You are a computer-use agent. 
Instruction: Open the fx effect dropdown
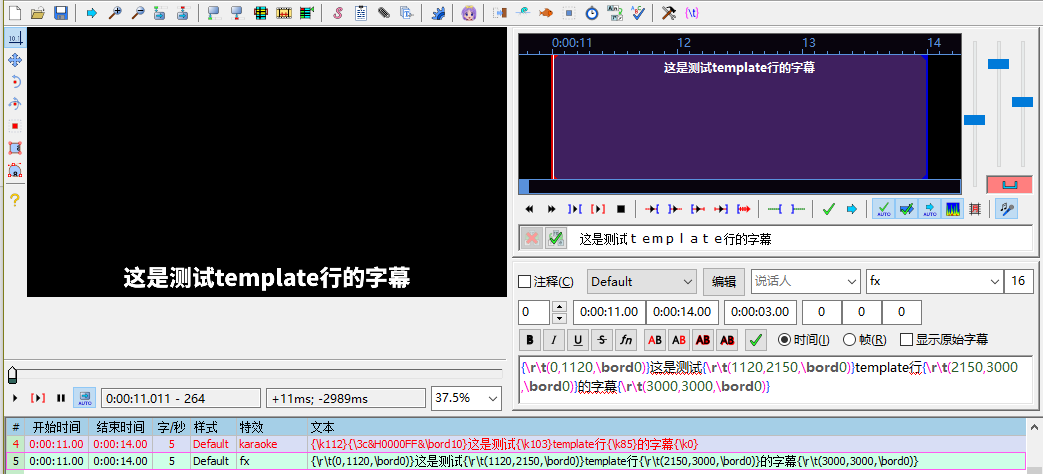pyautogui.click(x=933, y=282)
